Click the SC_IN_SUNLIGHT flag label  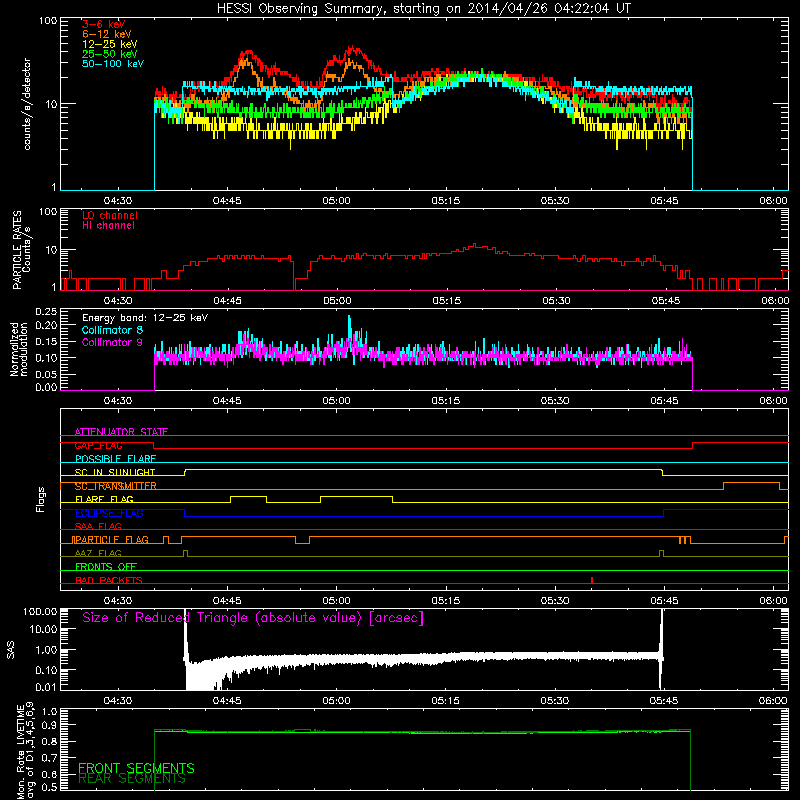(x=115, y=472)
